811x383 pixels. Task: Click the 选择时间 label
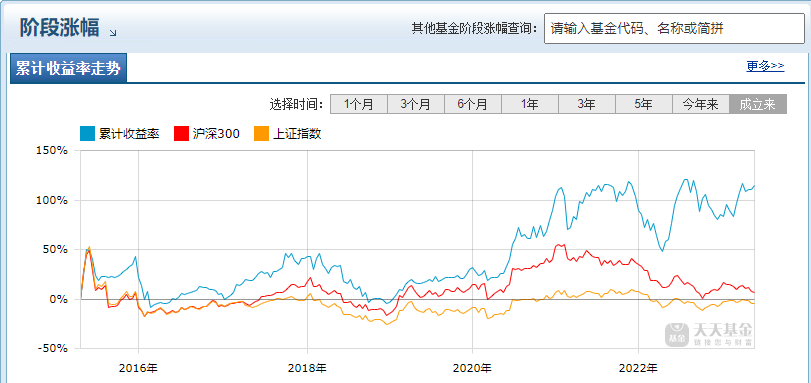point(296,105)
